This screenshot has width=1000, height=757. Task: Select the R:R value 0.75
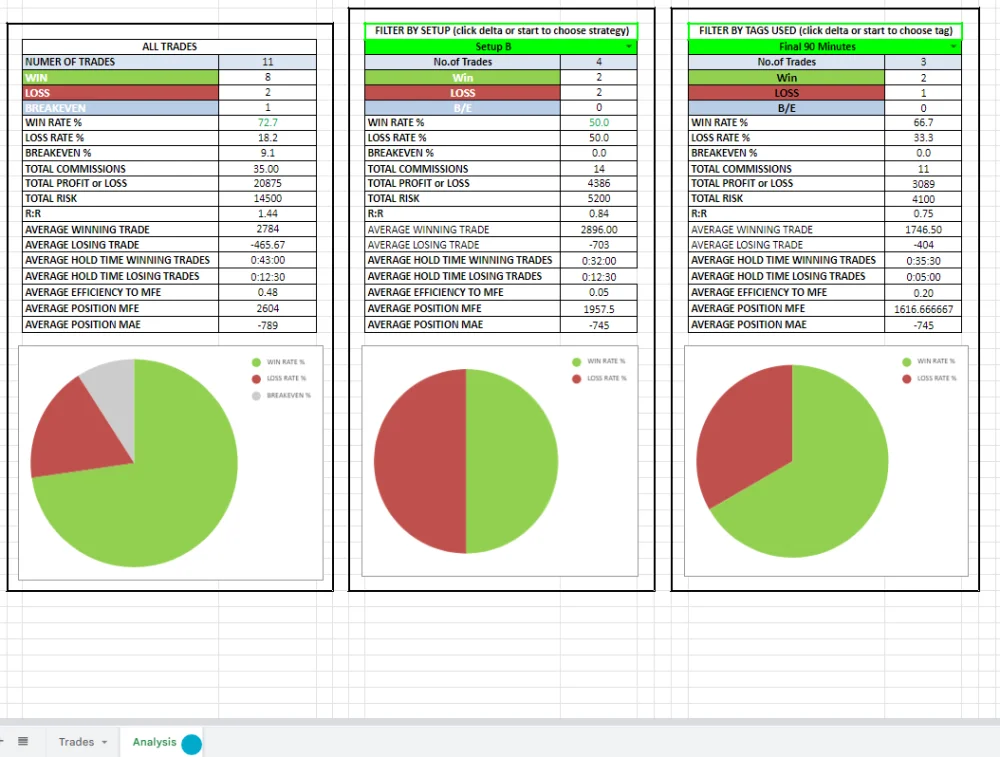[923, 214]
